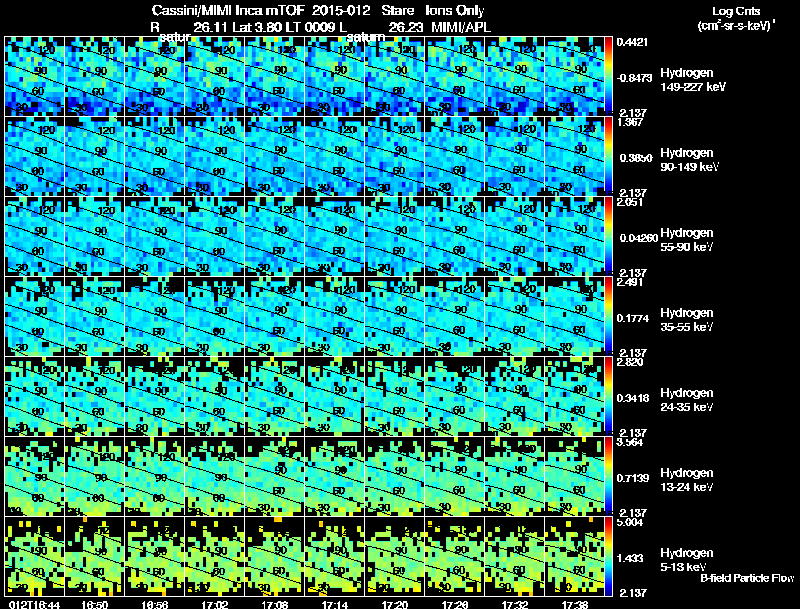This screenshot has width=800, height=609.
Task: Click the MIMI/APL text in the header
Action: pyautogui.click(x=461, y=27)
